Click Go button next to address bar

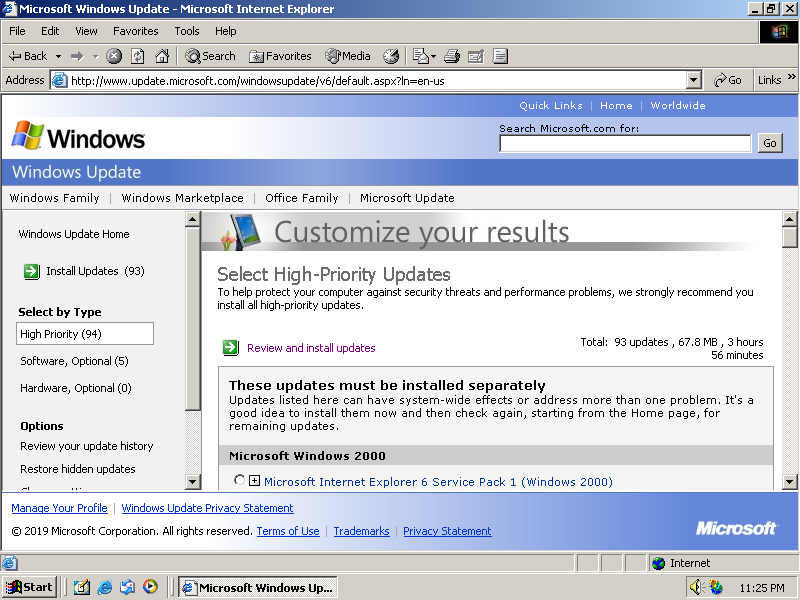[x=728, y=80]
